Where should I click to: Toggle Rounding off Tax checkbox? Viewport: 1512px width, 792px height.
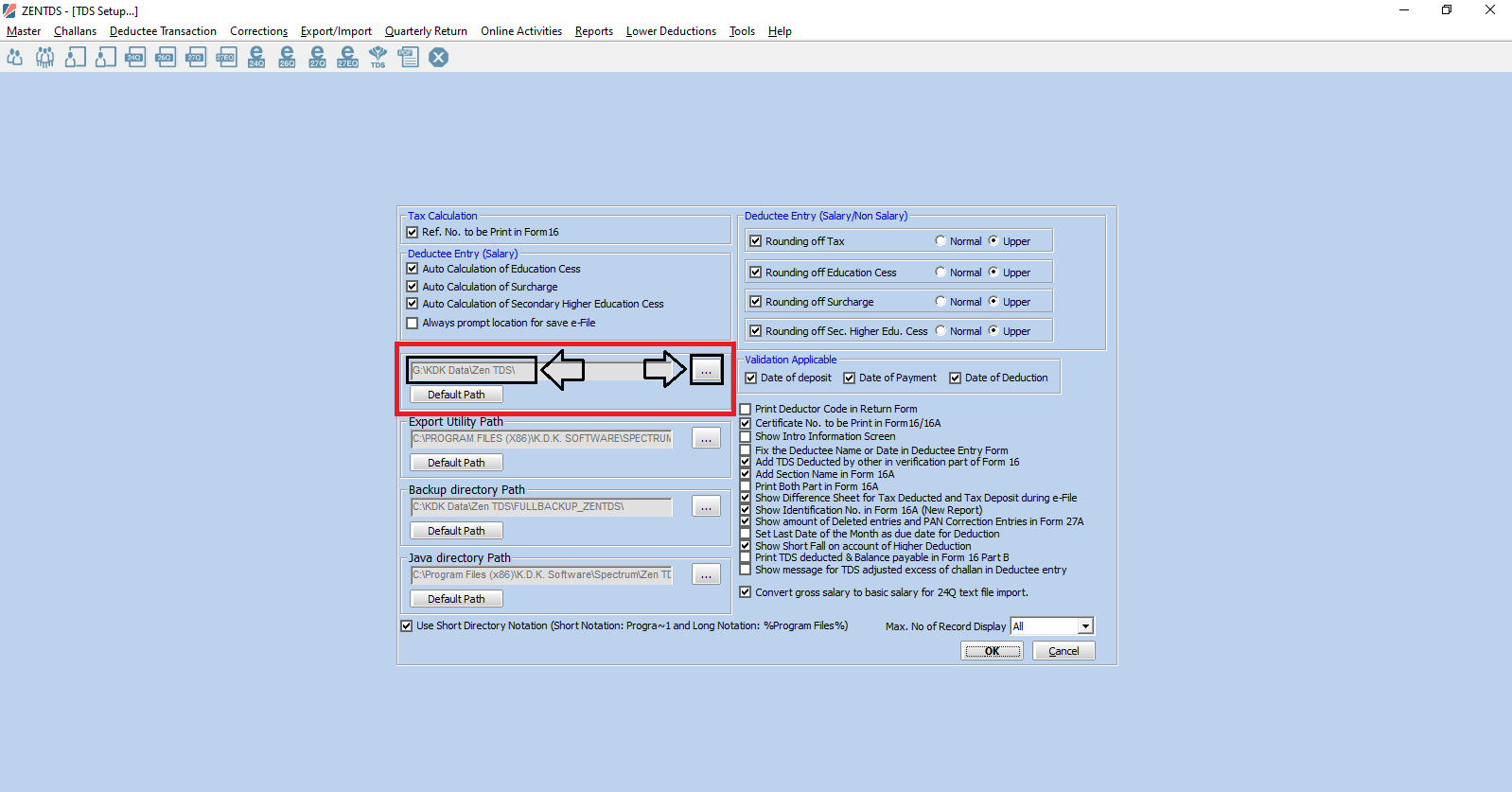click(x=755, y=241)
